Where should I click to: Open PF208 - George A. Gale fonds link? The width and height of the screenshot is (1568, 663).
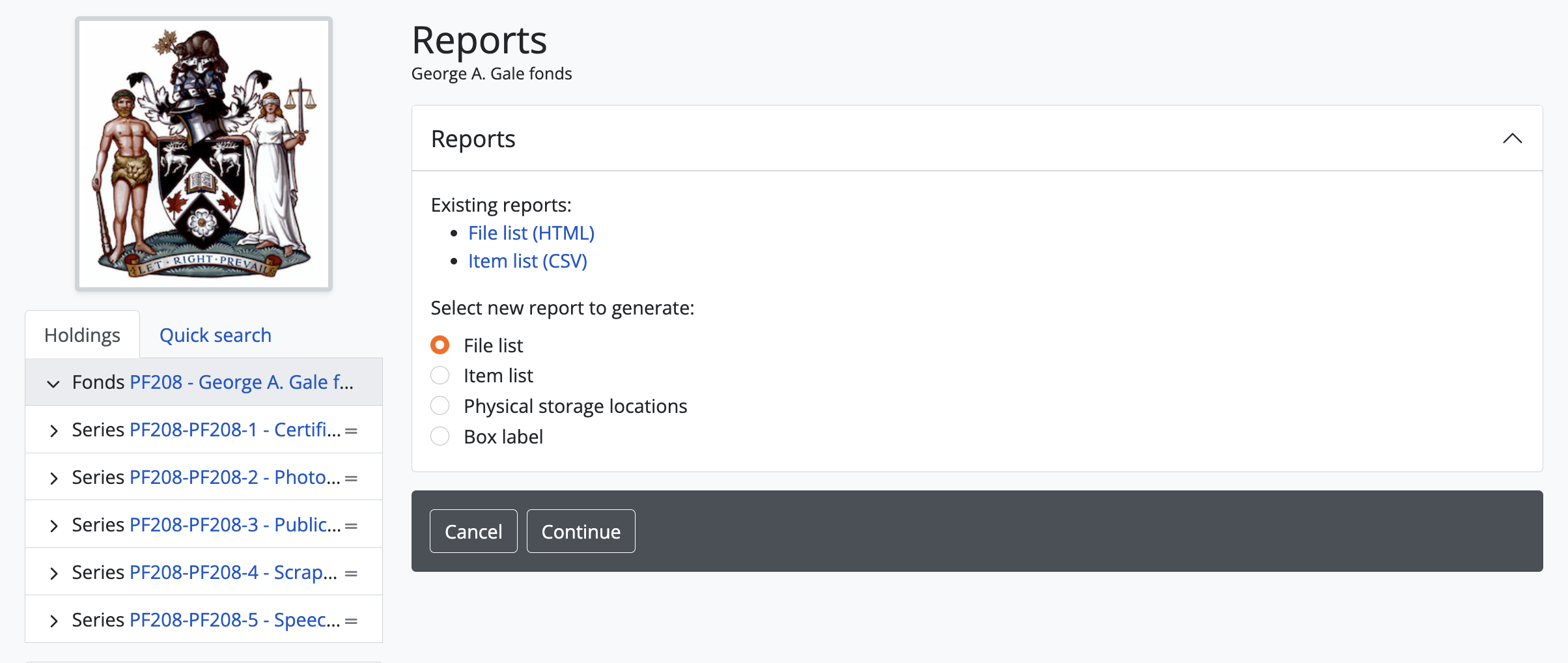click(x=242, y=382)
